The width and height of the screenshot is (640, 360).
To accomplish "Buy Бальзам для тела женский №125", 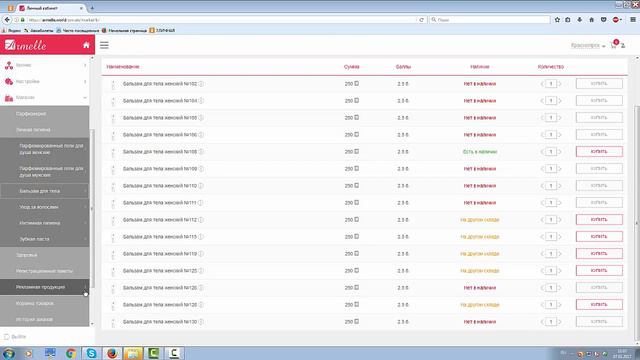I will coord(599,271).
